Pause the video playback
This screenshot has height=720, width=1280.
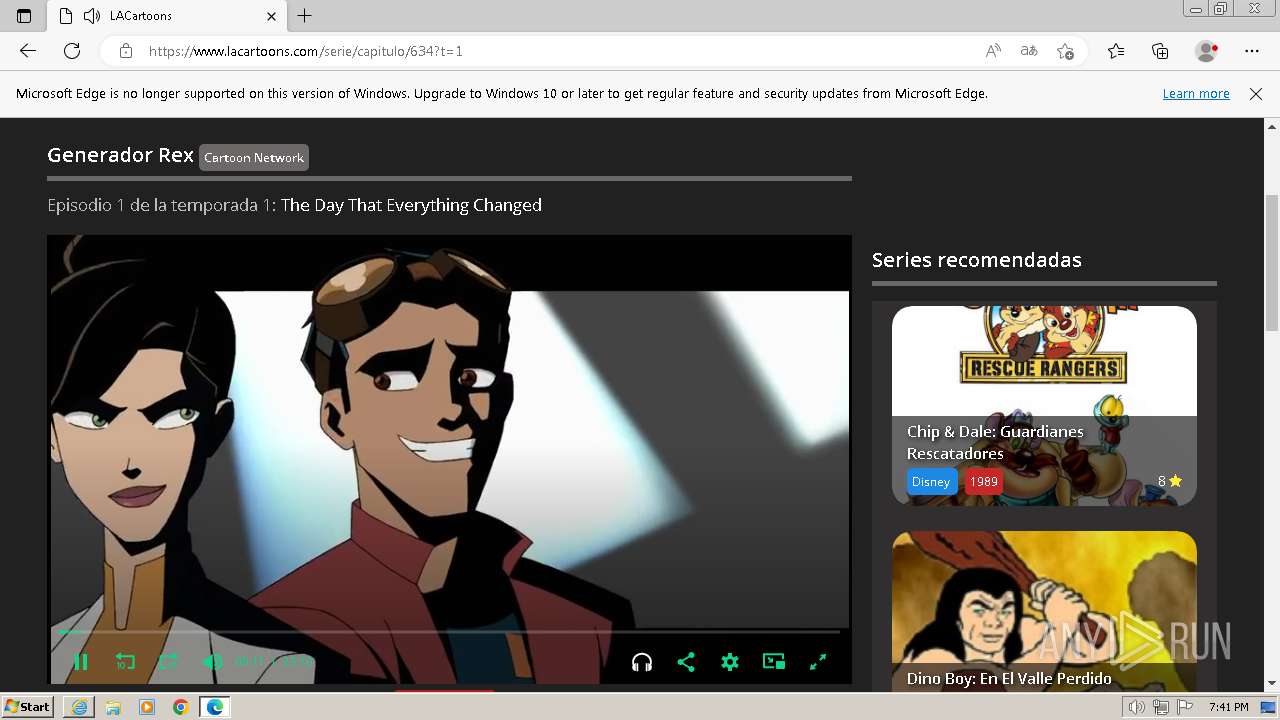click(x=81, y=662)
